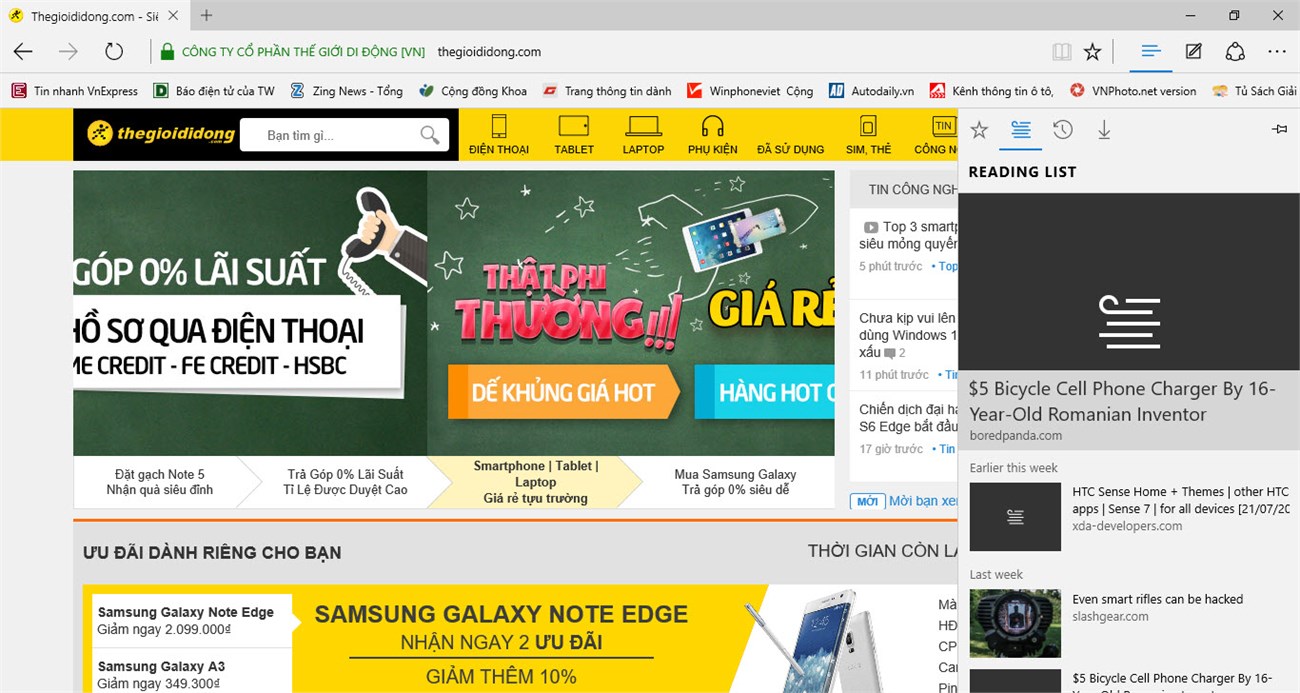Open Winphoneviet favorite bookmark
Image resolution: width=1300 pixels, height=693 pixels.
(x=750, y=91)
